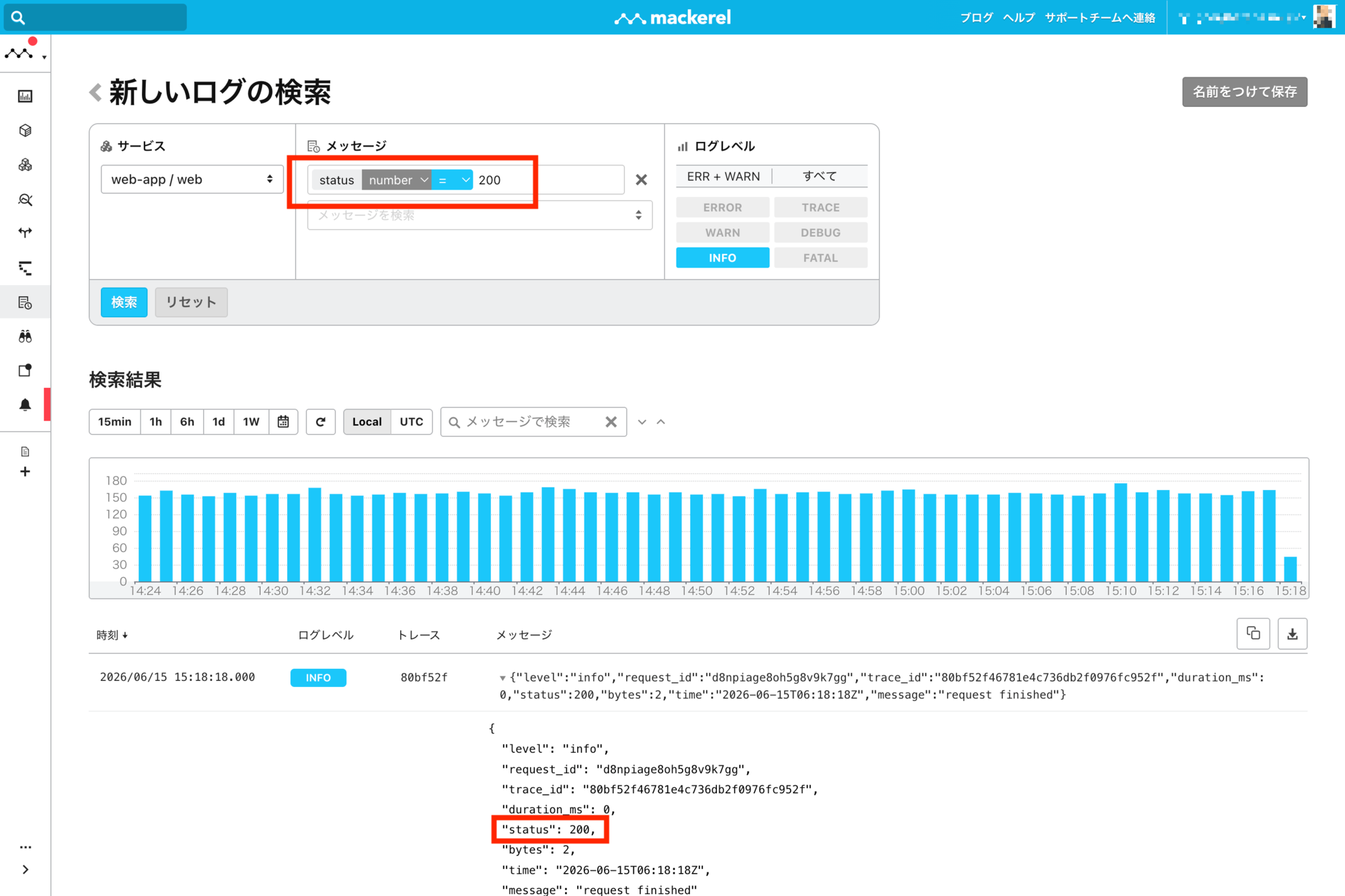Viewport: 1345px width, 896px height.
Task: Open the 80bf52f trace link
Action: tap(424, 678)
